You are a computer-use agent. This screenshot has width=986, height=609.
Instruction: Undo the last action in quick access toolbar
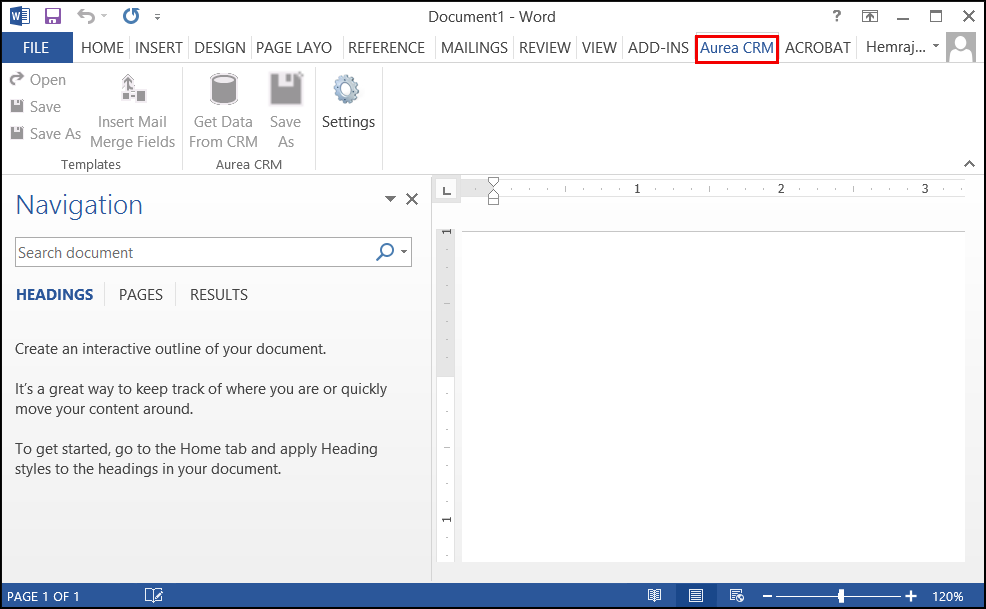pos(86,16)
